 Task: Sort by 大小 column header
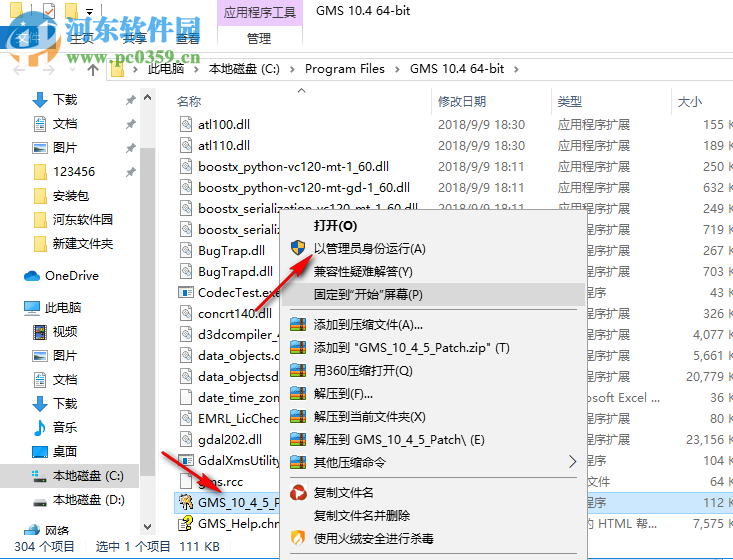(690, 101)
